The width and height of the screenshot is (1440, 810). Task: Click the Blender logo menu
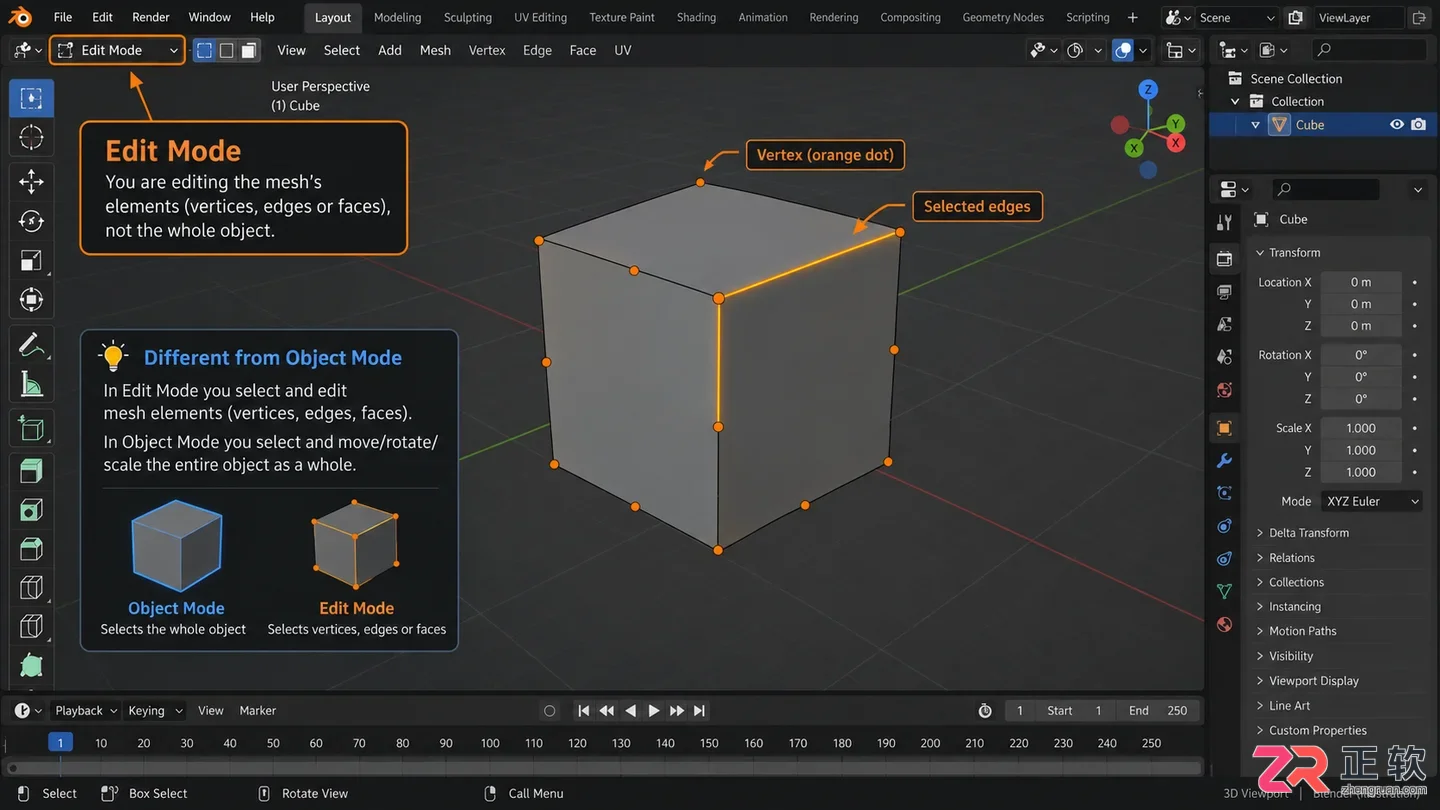[20, 17]
